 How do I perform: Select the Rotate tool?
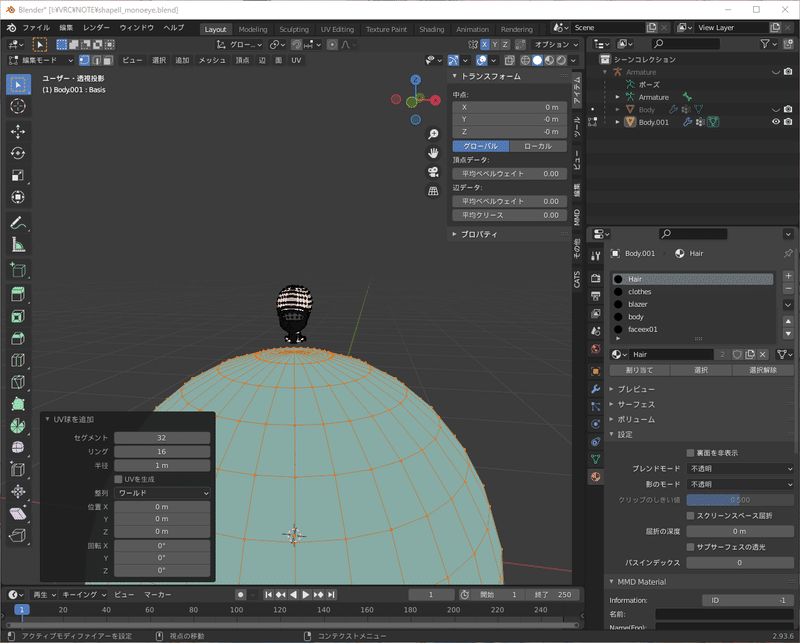tap(18, 153)
